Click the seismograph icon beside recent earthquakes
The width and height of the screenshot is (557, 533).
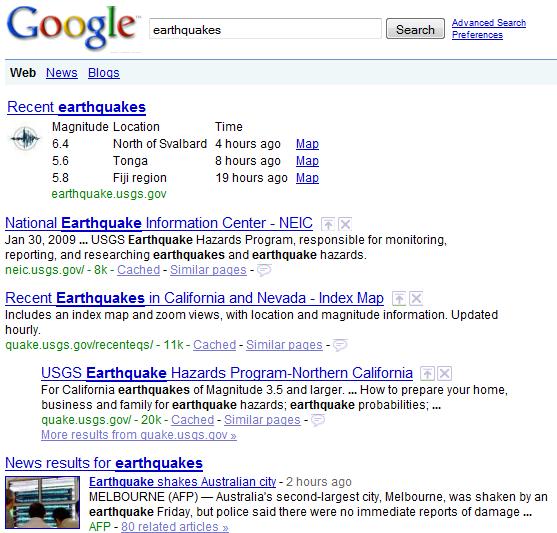point(25,138)
